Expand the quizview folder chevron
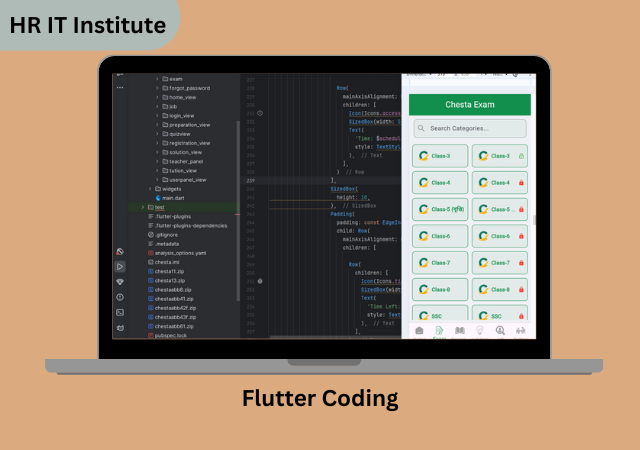This screenshot has width=640, height=450. coord(157,134)
